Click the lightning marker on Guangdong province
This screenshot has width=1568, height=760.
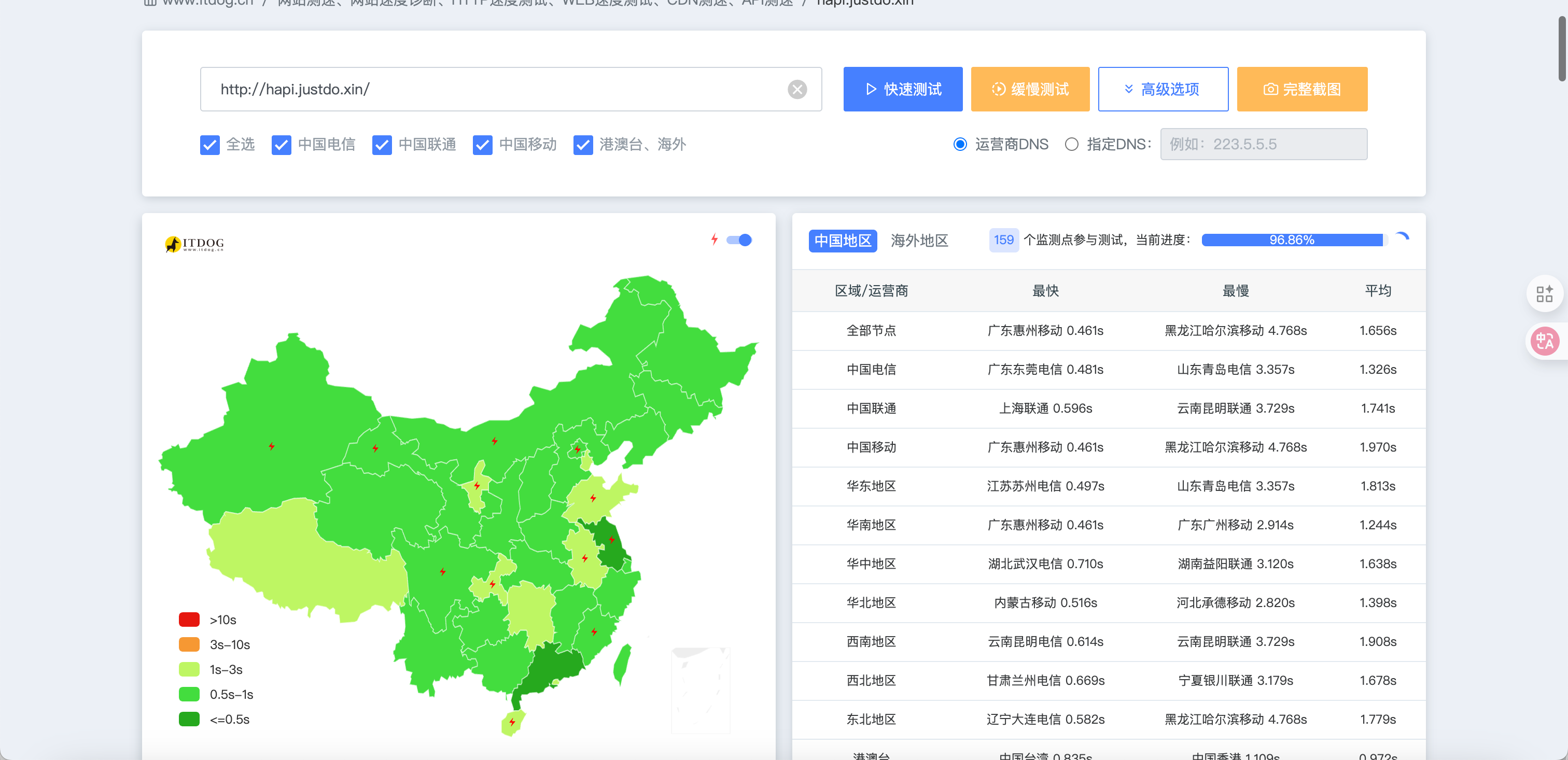coord(594,631)
